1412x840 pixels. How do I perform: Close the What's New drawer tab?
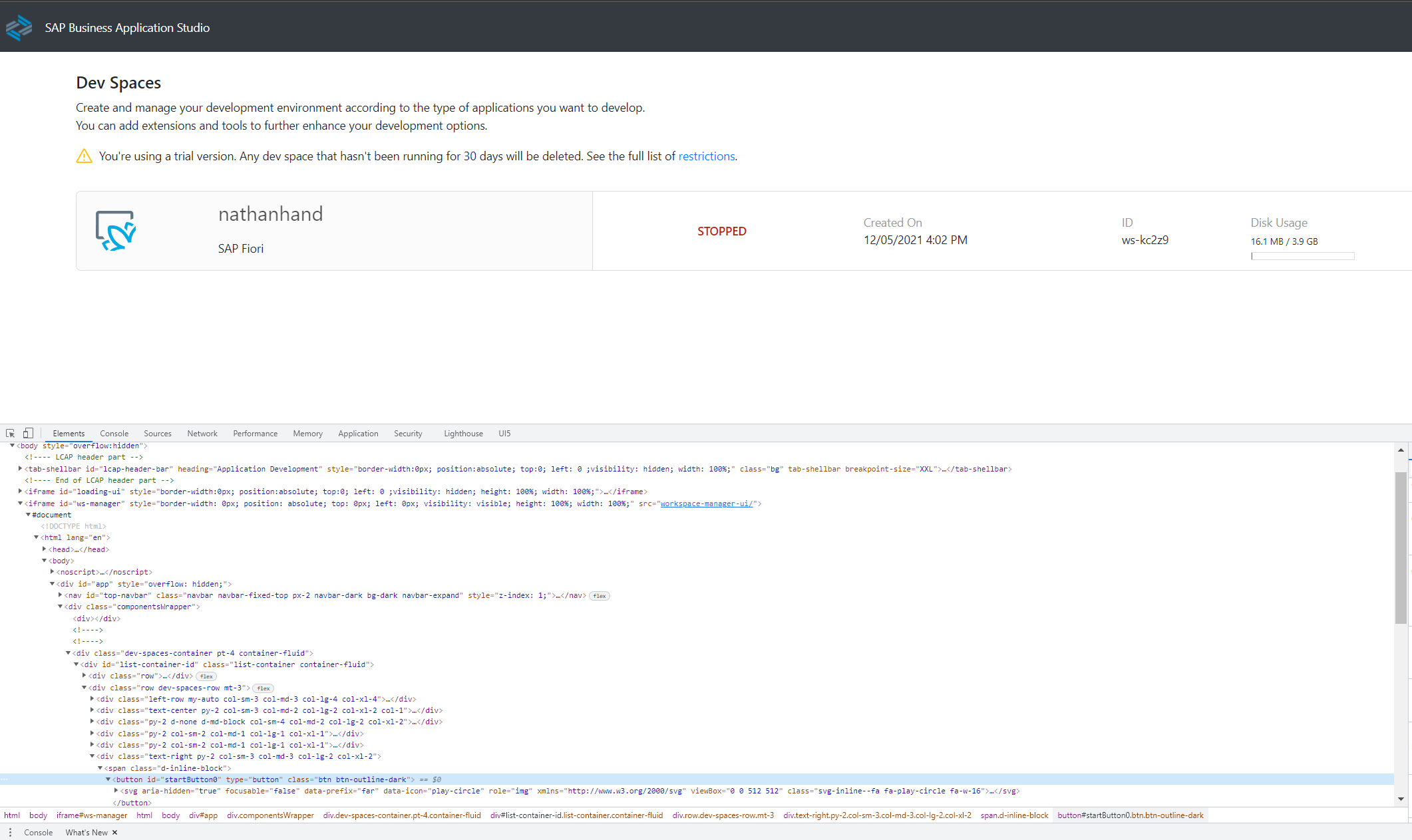[x=114, y=833]
